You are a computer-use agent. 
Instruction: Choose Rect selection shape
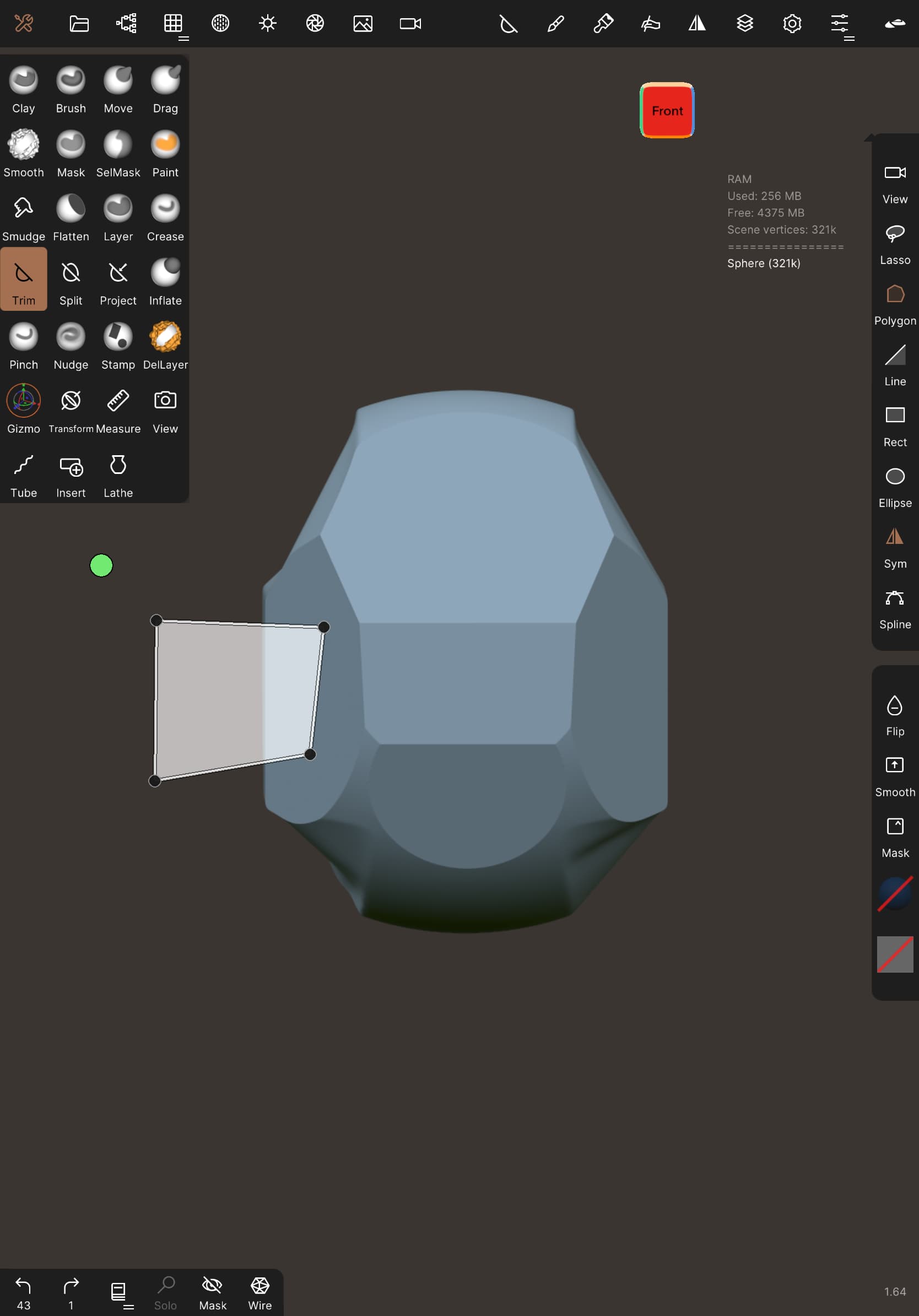(x=895, y=427)
